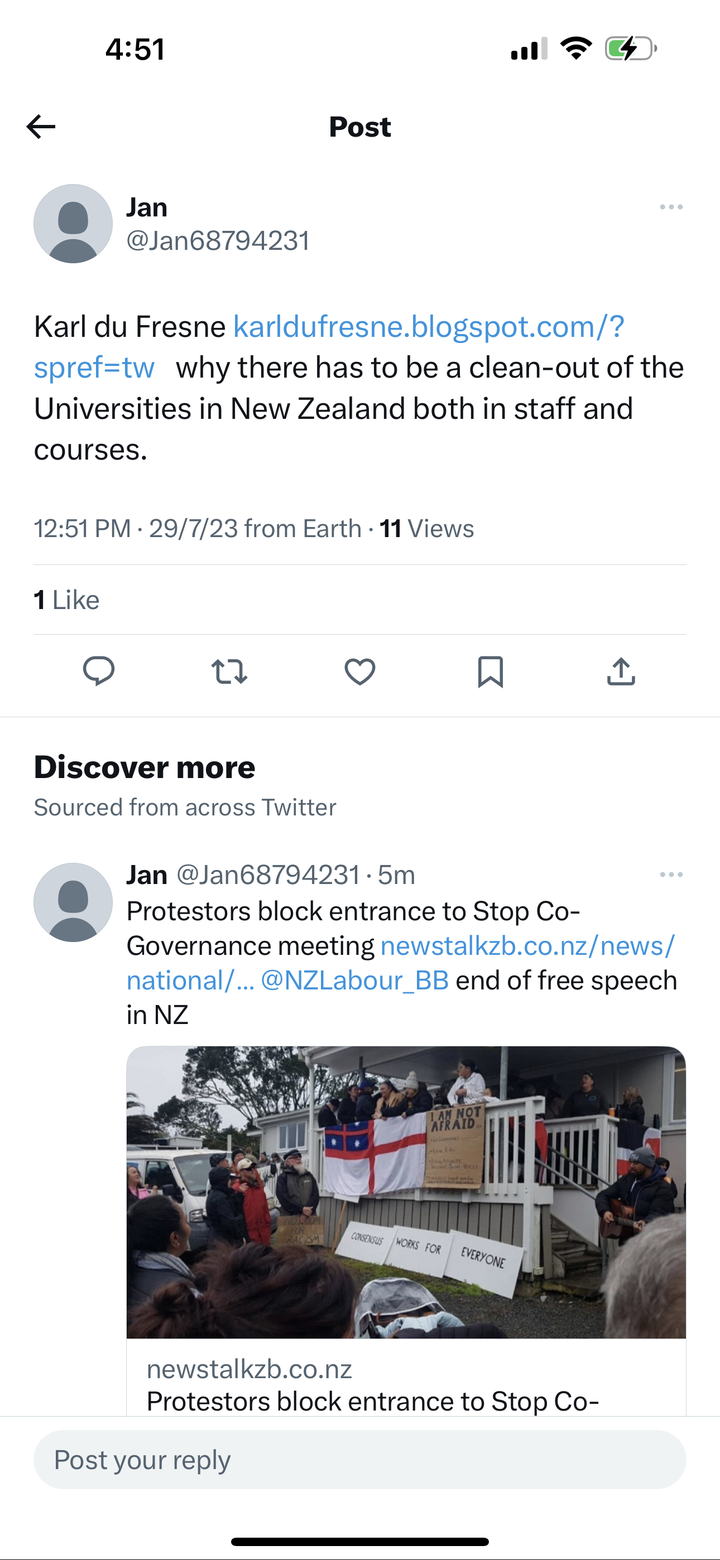This screenshot has width=720, height=1560.
Task: Open the newstalkzb.co.nz news link
Action: coord(527,945)
